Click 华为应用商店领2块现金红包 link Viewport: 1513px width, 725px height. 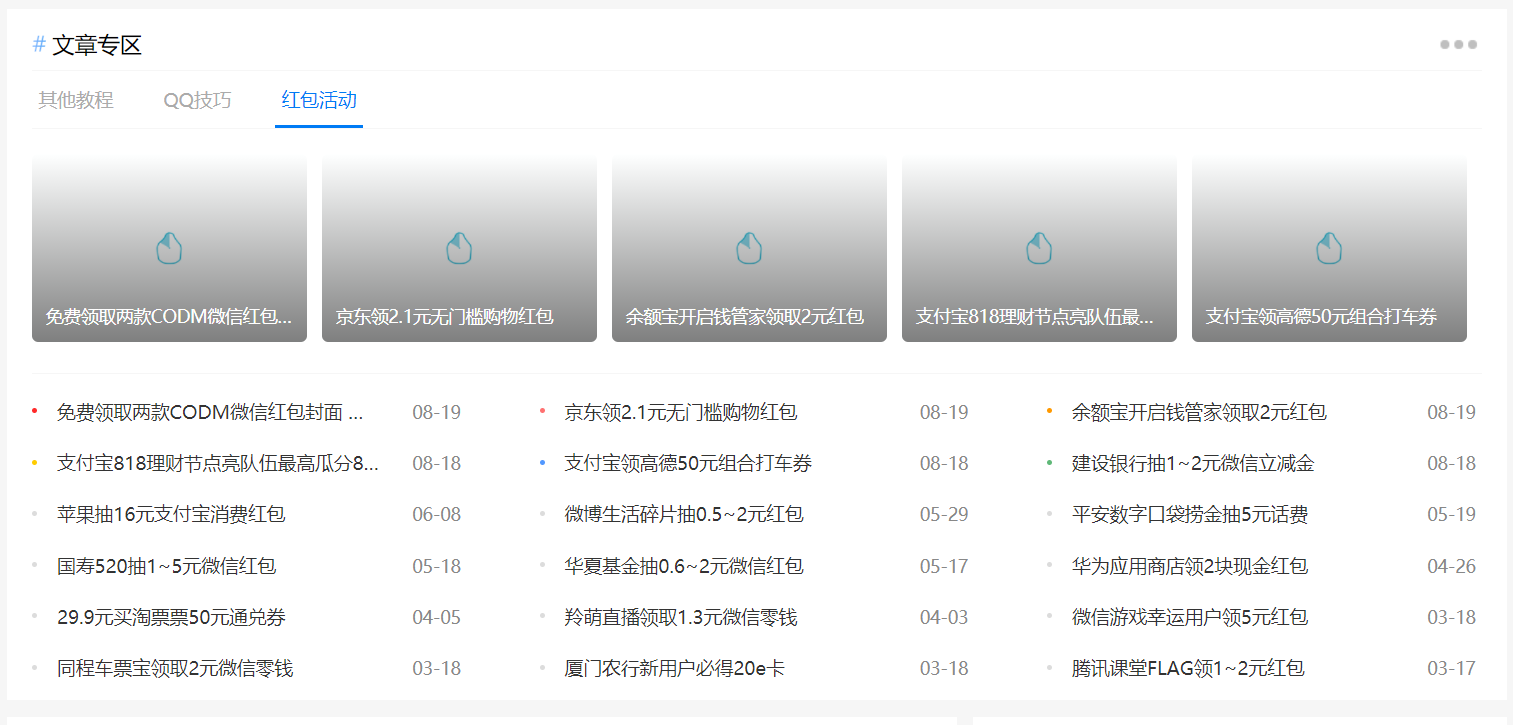point(1190,566)
